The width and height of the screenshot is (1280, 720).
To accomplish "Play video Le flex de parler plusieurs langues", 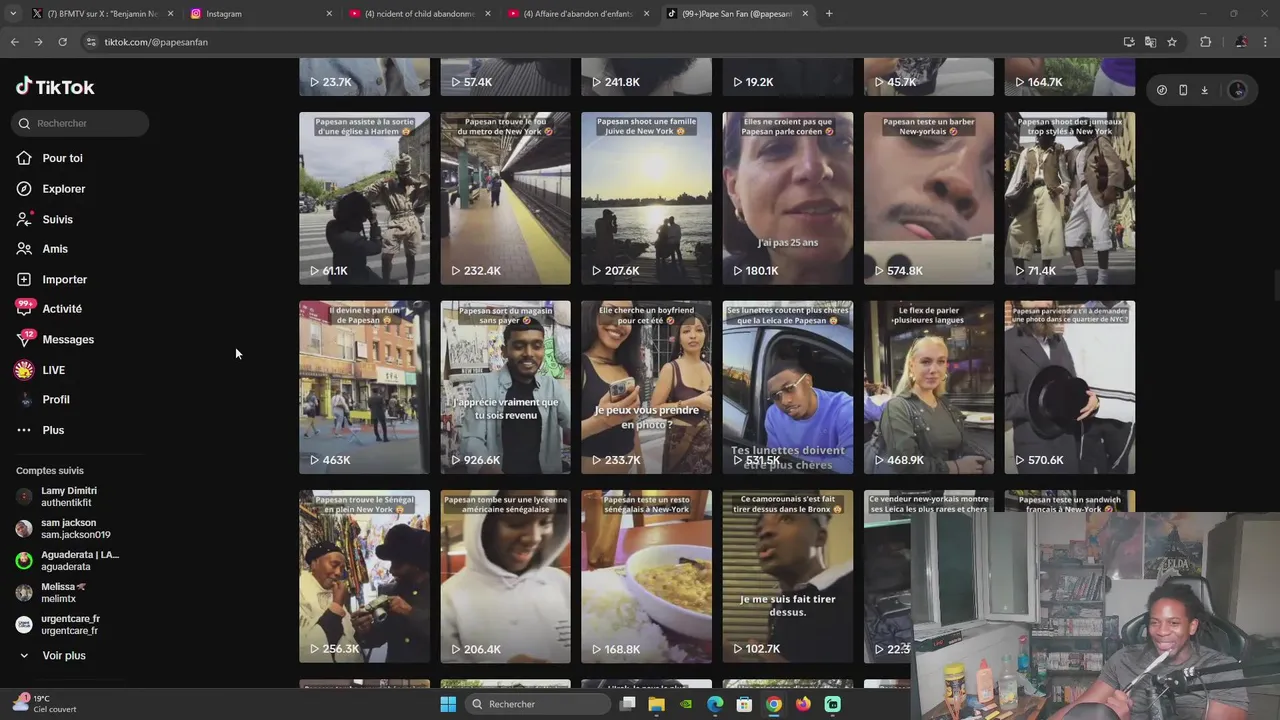I will 929,387.
